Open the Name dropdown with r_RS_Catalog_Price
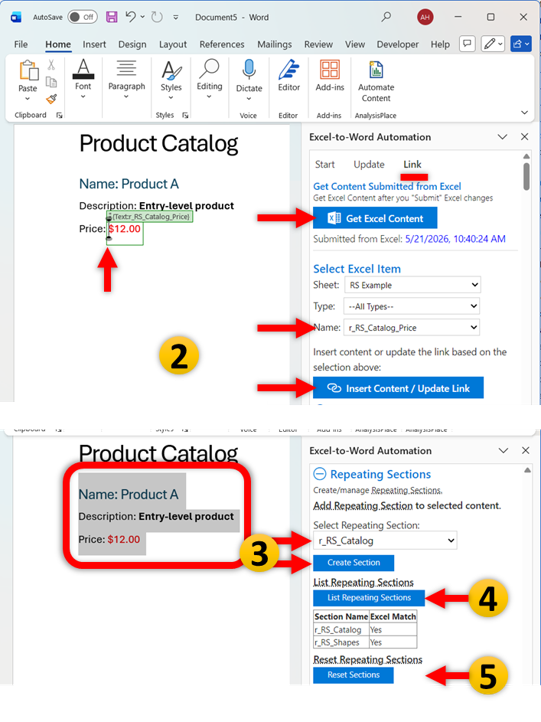The image size is (541, 722). [x=412, y=327]
